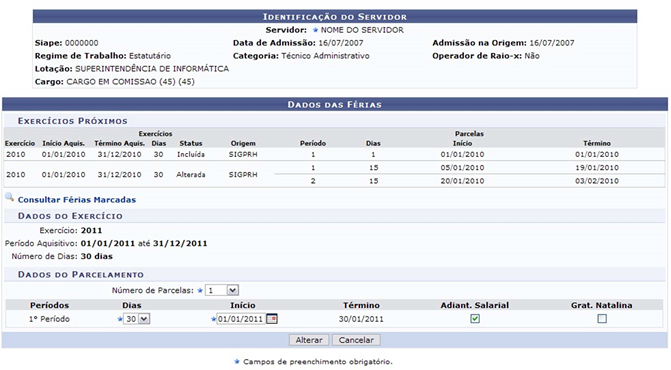Click the required star next to Número de Parcelas
This screenshot has height=370, width=671.
click(x=200, y=290)
